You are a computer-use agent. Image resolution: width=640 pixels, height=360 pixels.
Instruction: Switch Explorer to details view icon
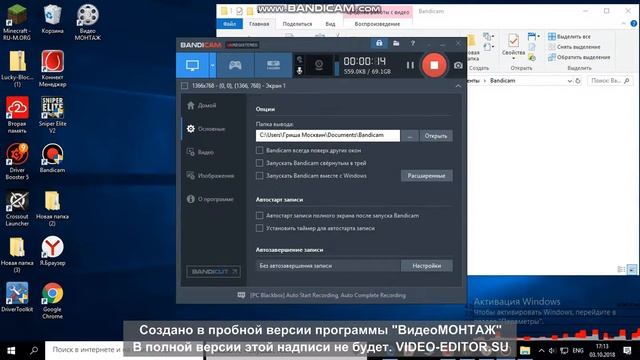pos(621,269)
